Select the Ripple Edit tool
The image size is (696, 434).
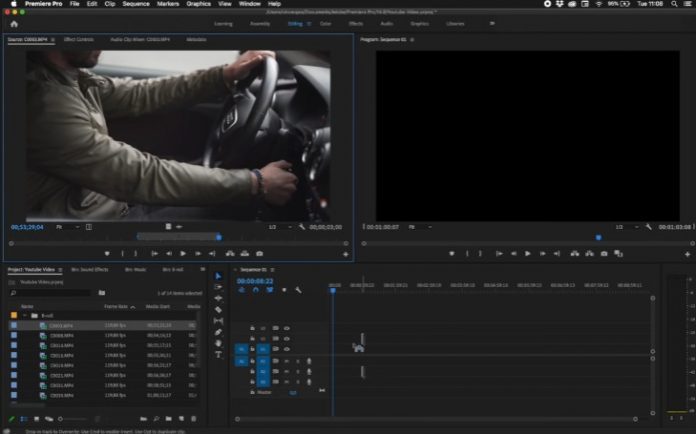[218, 298]
